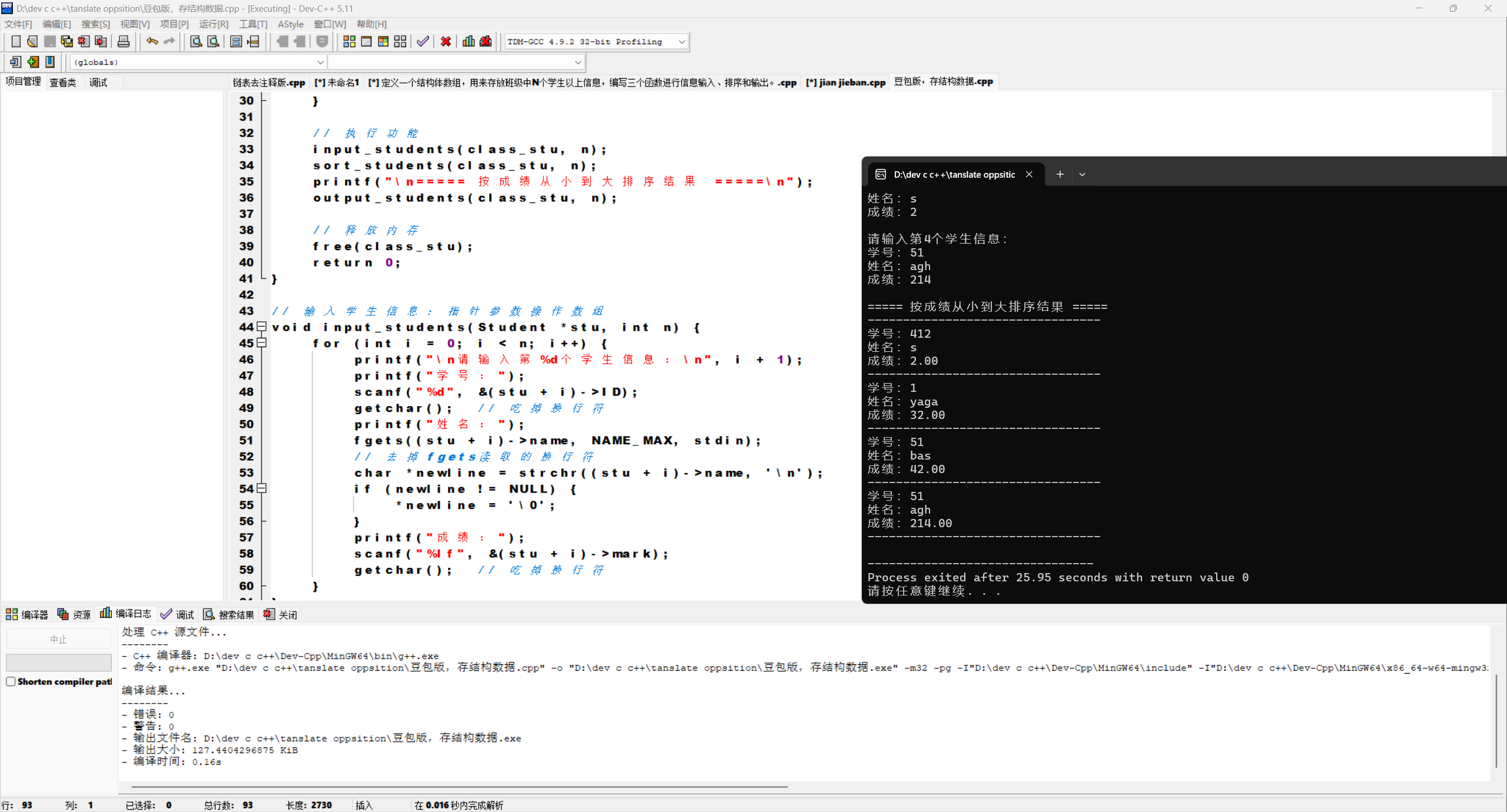Open the Profile analysis chart icon
Viewport: 1507px width, 812px height.
click(x=469, y=41)
